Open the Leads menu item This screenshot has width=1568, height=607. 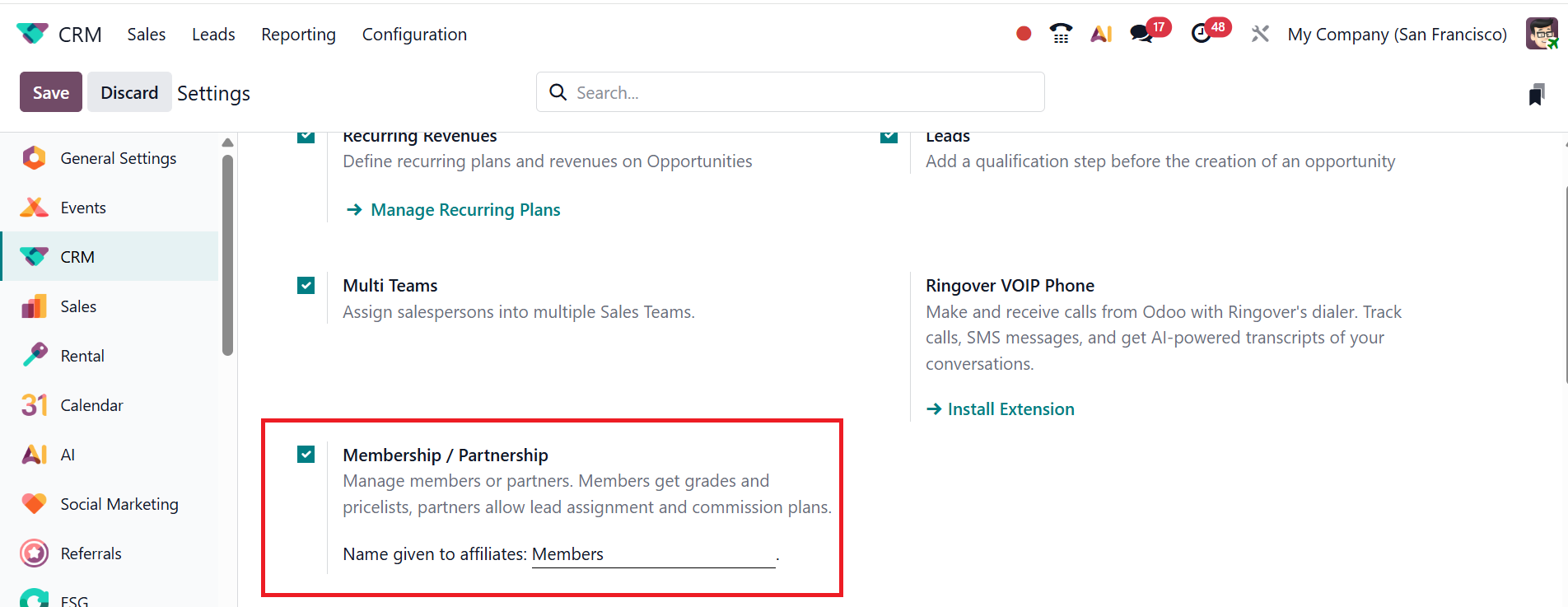point(213,35)
